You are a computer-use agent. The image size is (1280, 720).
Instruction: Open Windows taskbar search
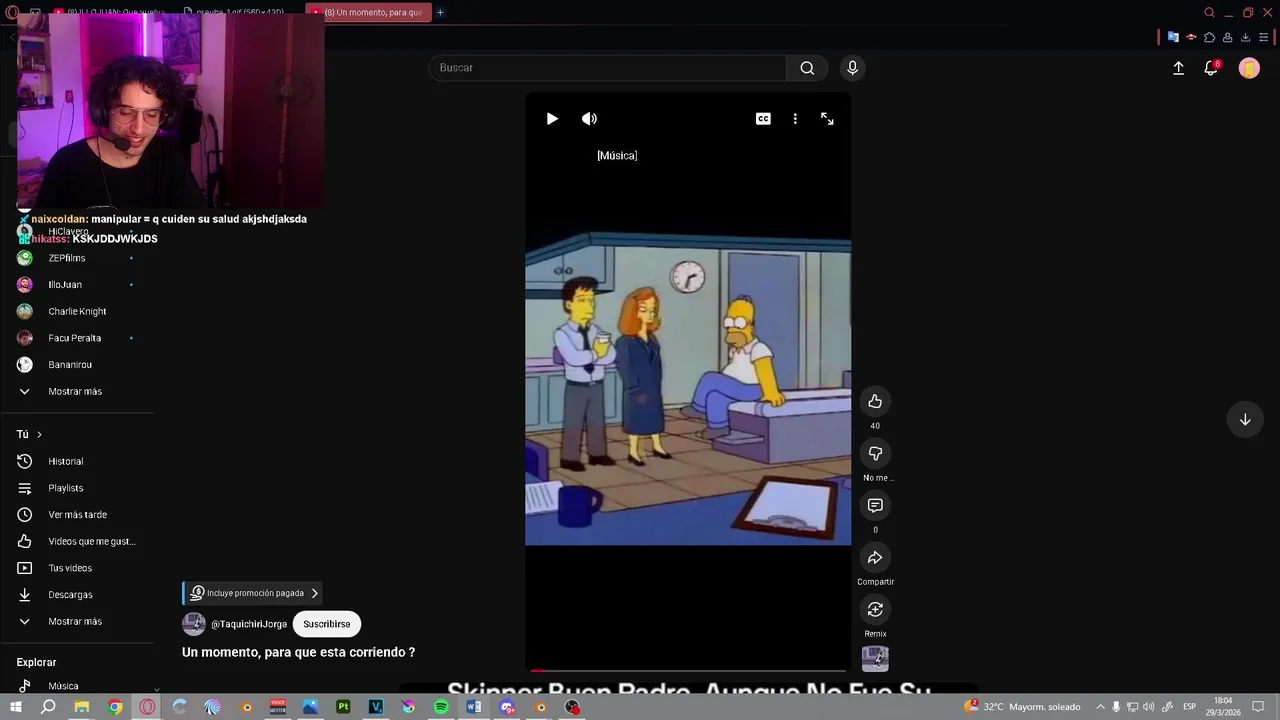(48, 707)
